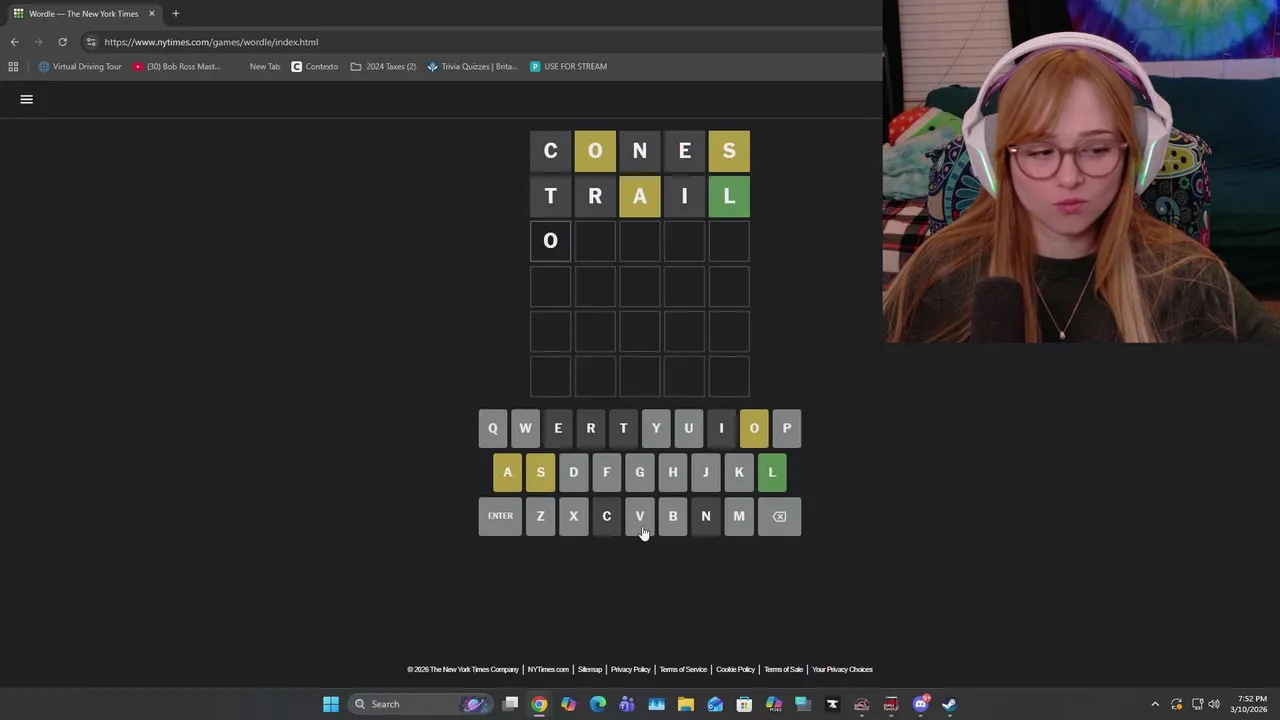This screenshot has width=1280, height=720.
Task: Open the Wordle hamburger menu
Action: [x=27, y=99]
